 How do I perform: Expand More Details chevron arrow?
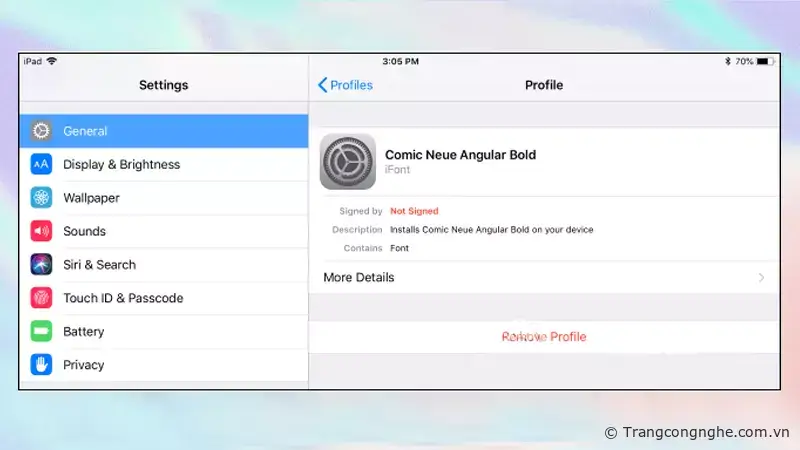[x=761, y=278]
